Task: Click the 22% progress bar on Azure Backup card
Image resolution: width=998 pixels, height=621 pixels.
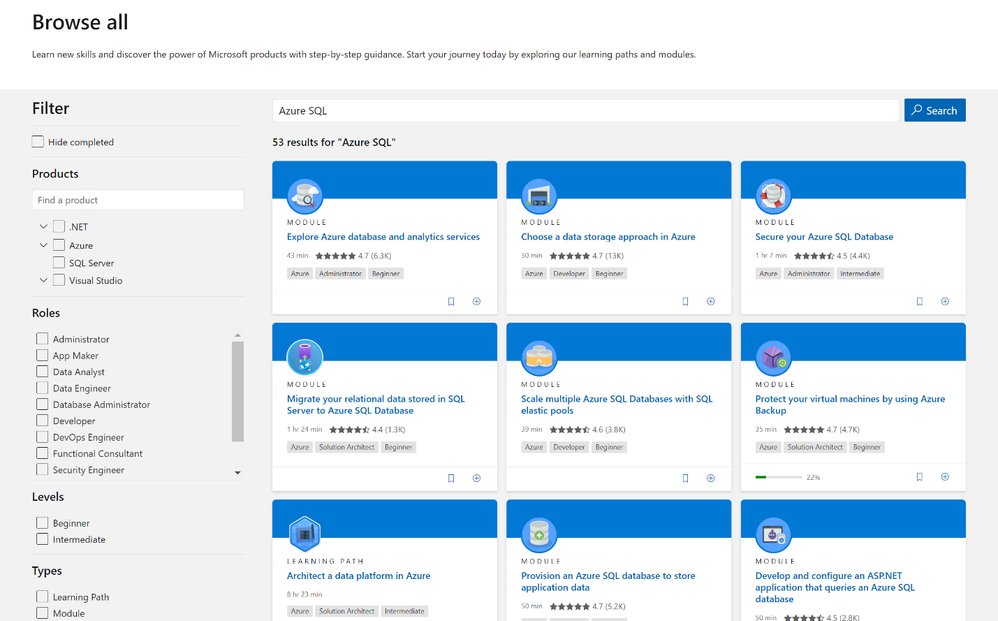Action: point(778,477)
